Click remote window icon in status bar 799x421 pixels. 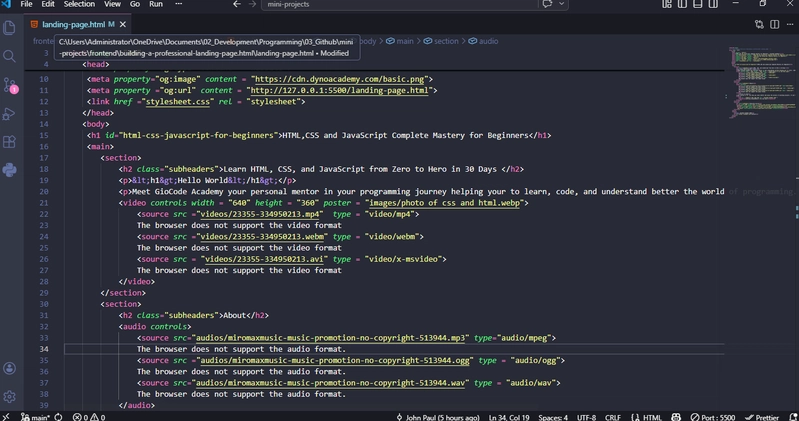(x=6, y=417)
